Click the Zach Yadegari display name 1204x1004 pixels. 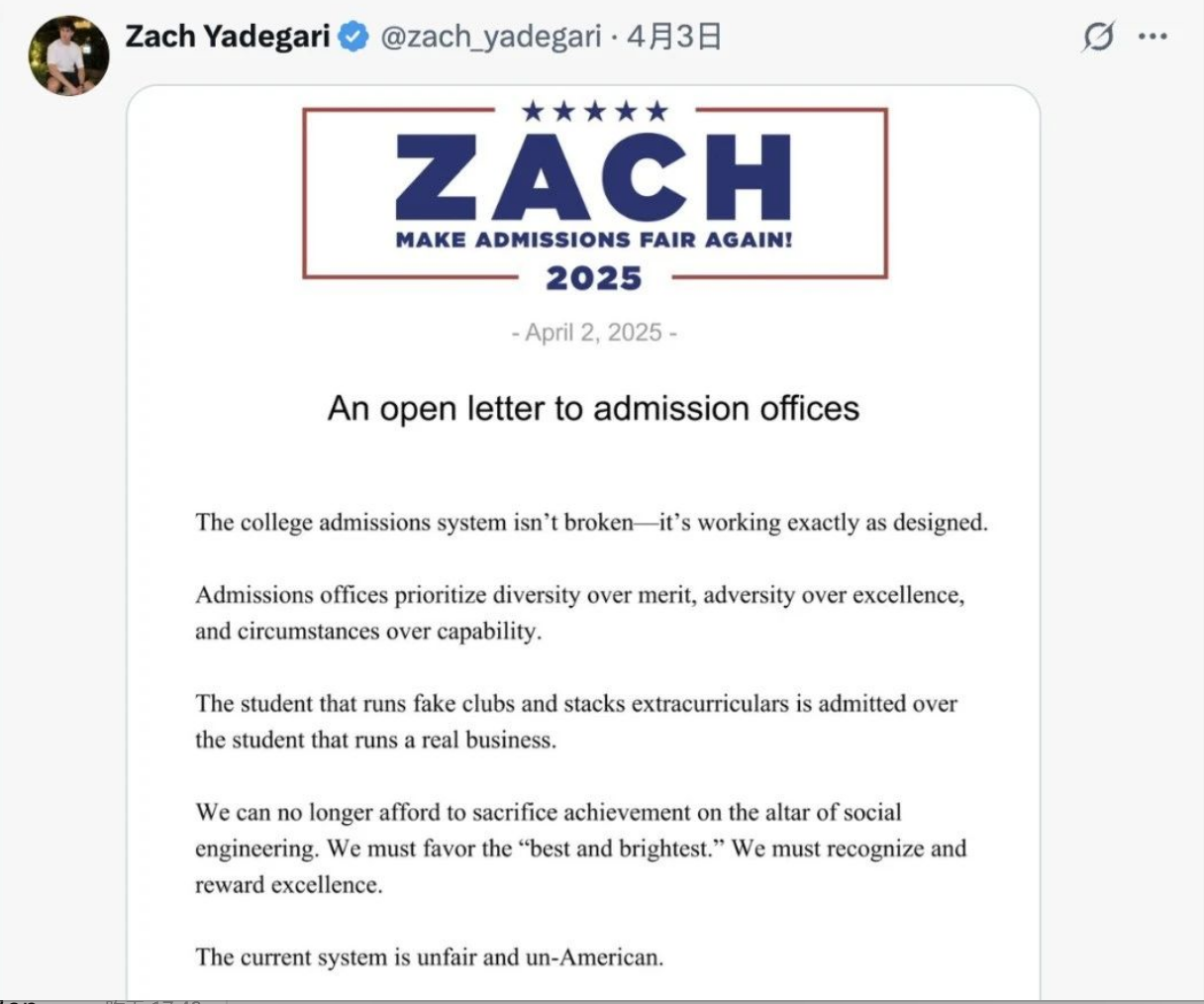click(227, 37)
